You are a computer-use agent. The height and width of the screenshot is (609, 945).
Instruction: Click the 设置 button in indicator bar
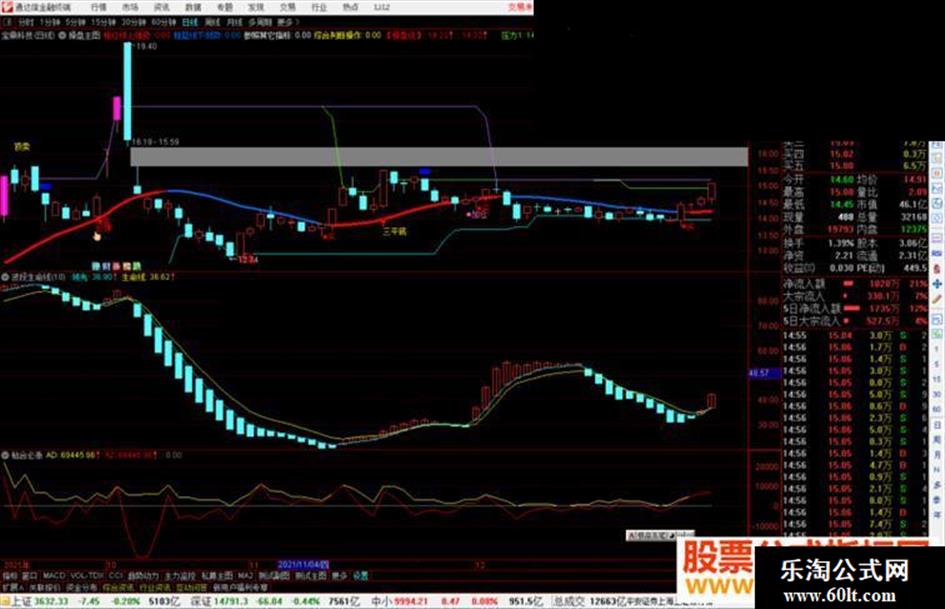pyautogui.click(x=360, y=576)
